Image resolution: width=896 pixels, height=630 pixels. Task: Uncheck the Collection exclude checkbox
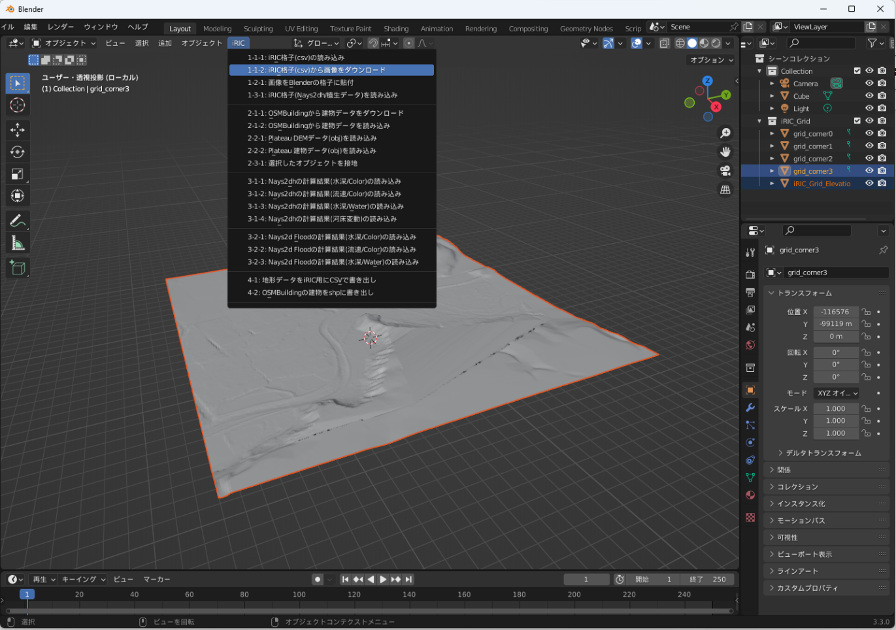pos(857,71)
